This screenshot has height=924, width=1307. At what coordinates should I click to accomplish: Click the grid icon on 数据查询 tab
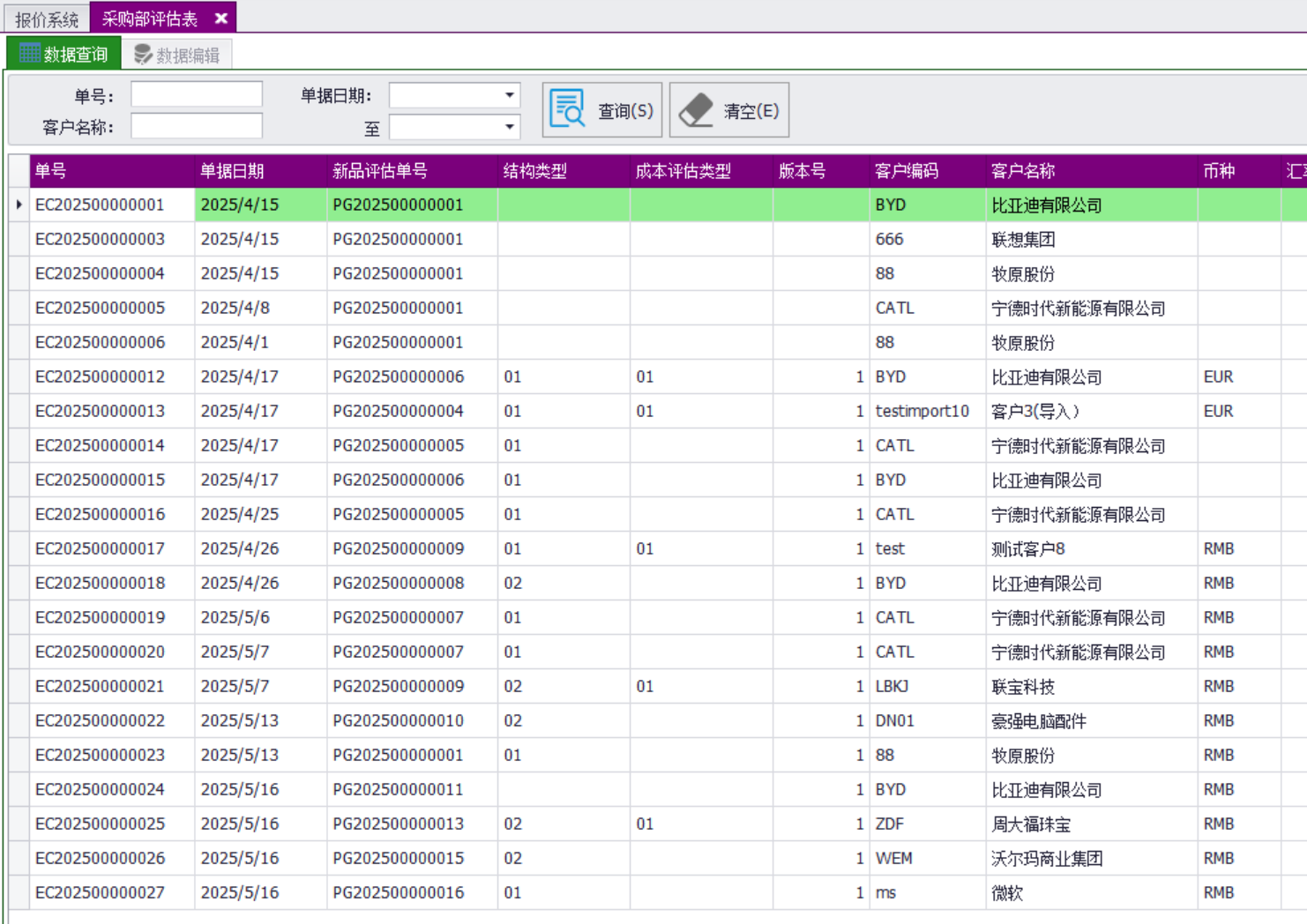(x=29, y=54)
